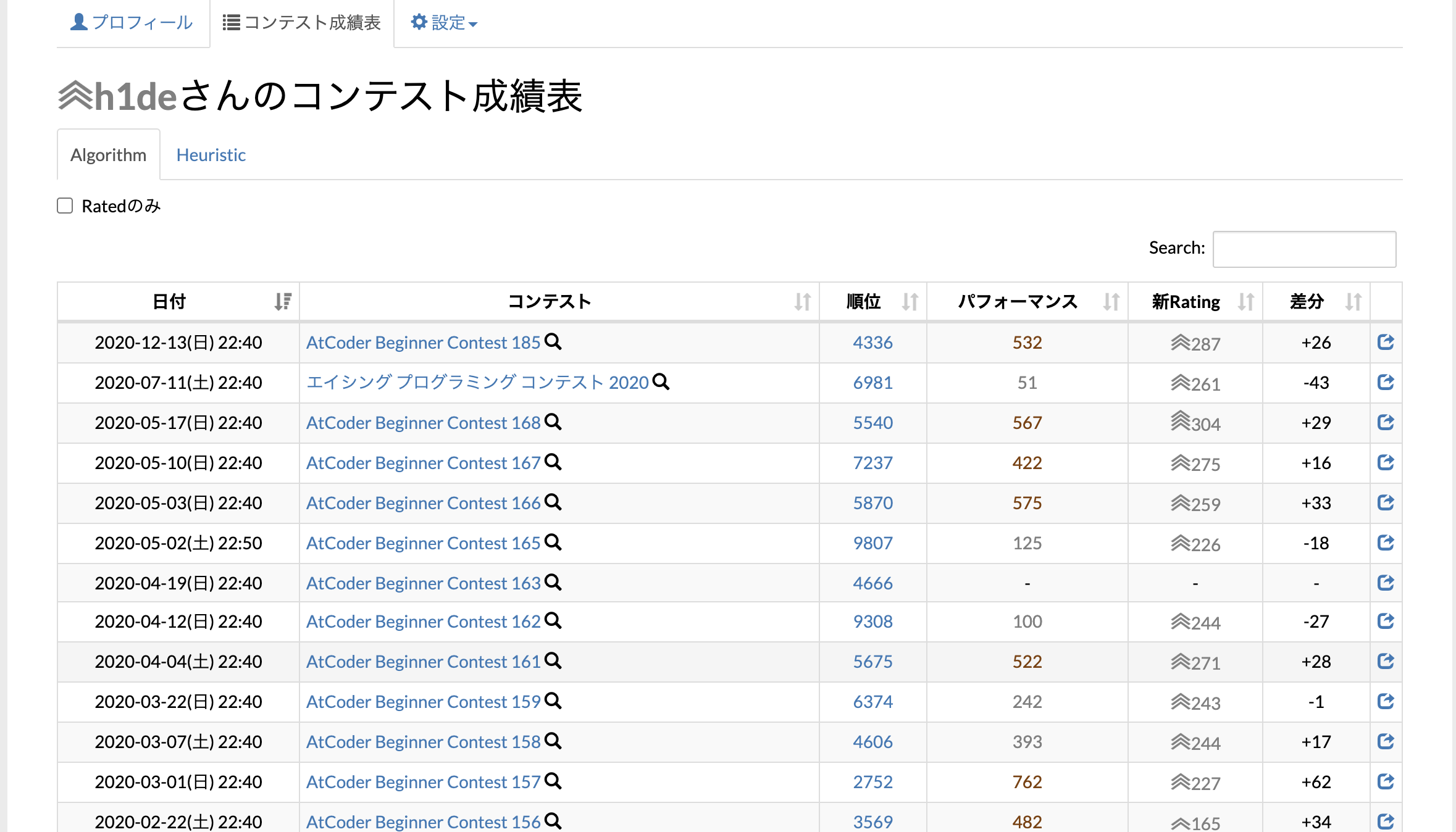The width and height of the screenshot is (1456, 832).
Task: Click the share icon in Beginner Contest 167 row
Action: [1385, 462]
